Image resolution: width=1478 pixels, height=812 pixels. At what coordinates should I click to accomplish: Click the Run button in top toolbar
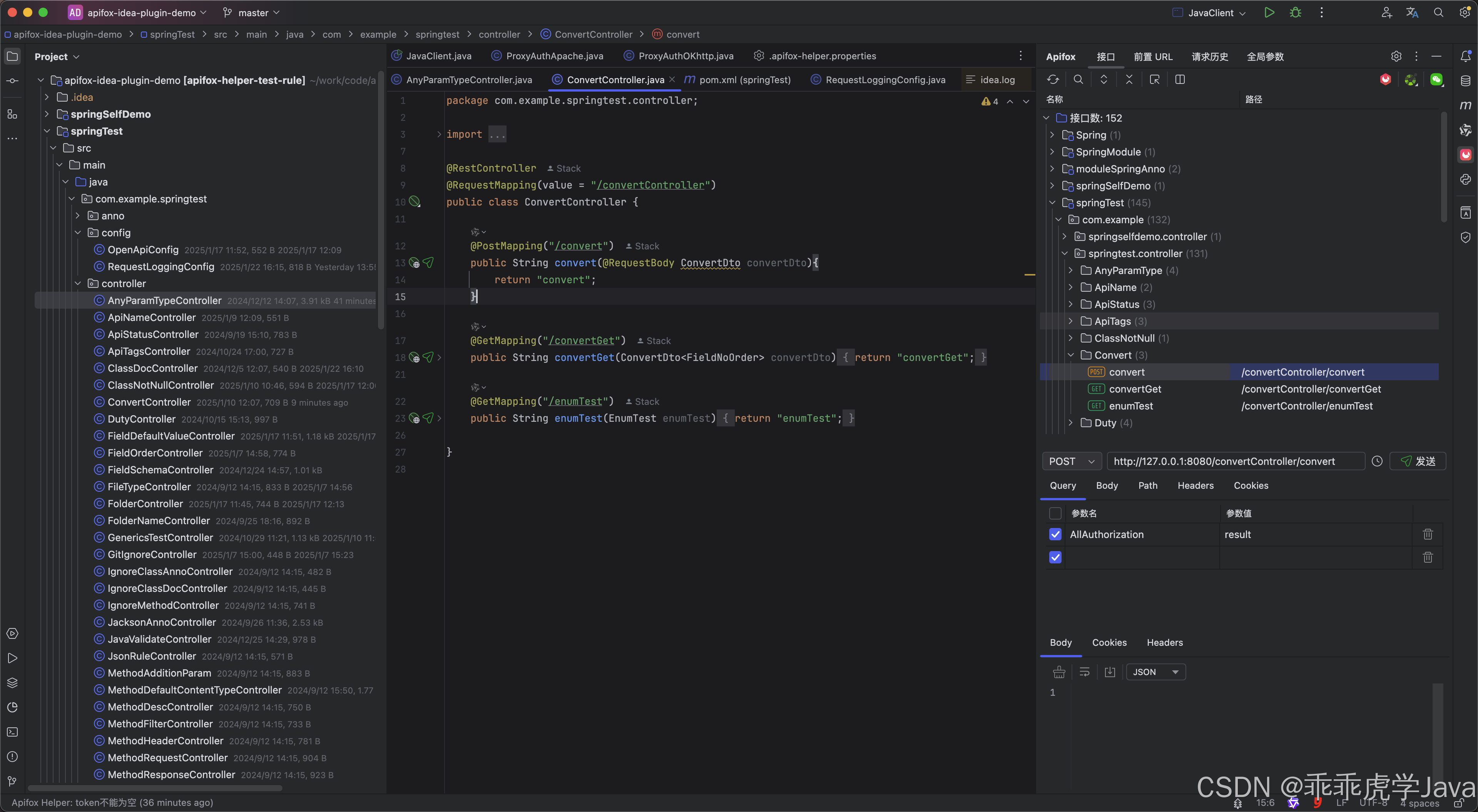[1269, 13]
